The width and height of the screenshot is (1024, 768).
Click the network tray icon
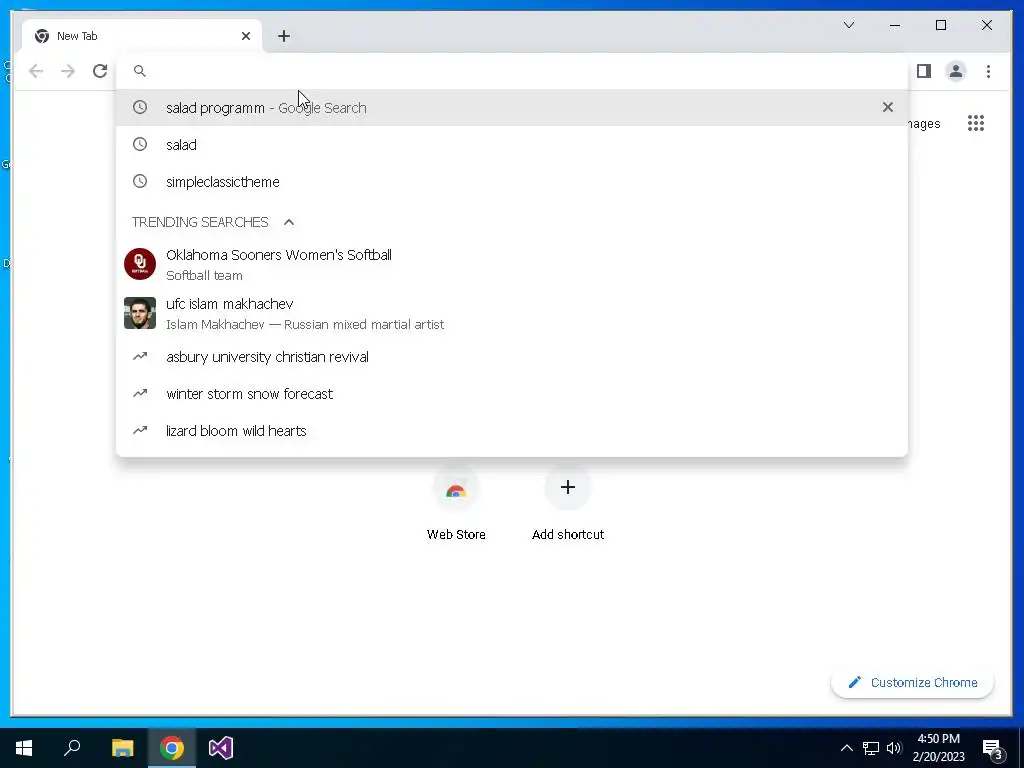[871, 748]
